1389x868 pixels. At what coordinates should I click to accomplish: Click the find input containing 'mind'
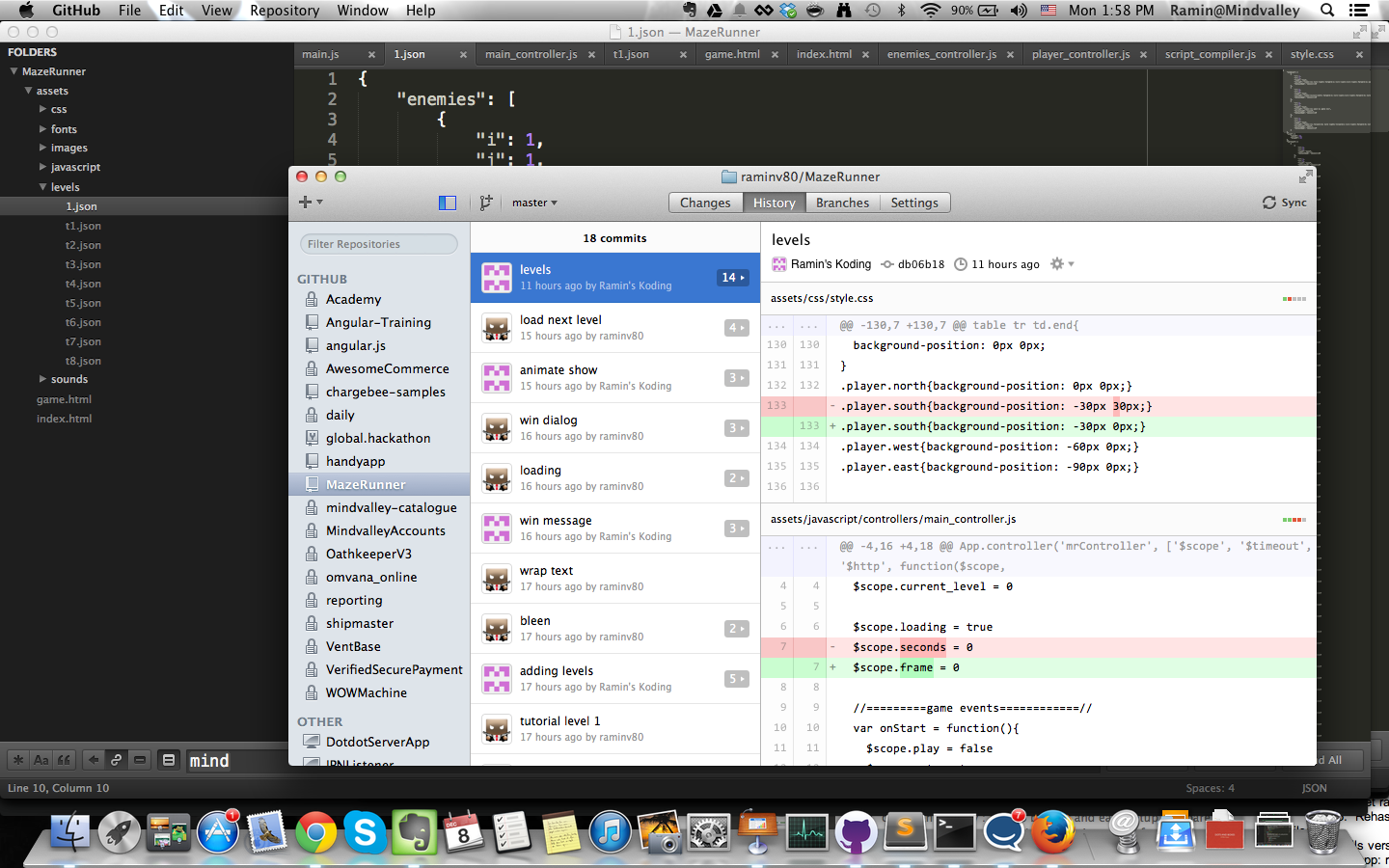point(236,761)
